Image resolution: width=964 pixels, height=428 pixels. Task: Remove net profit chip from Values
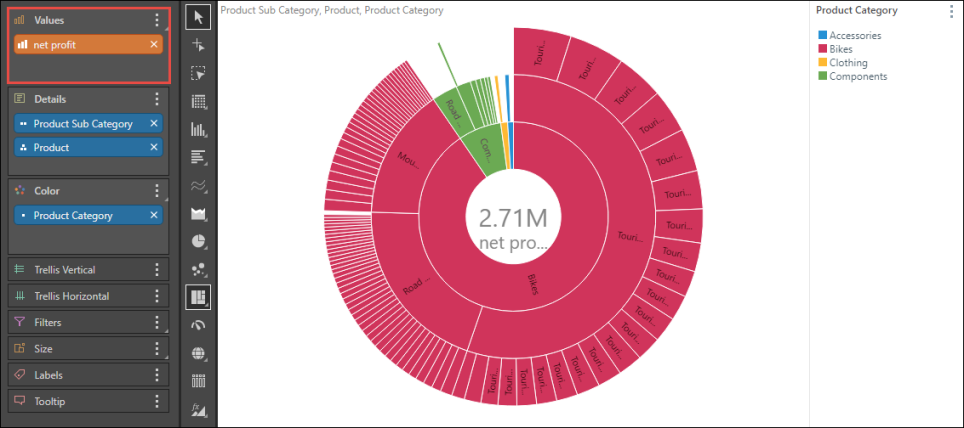pos(154,45)
